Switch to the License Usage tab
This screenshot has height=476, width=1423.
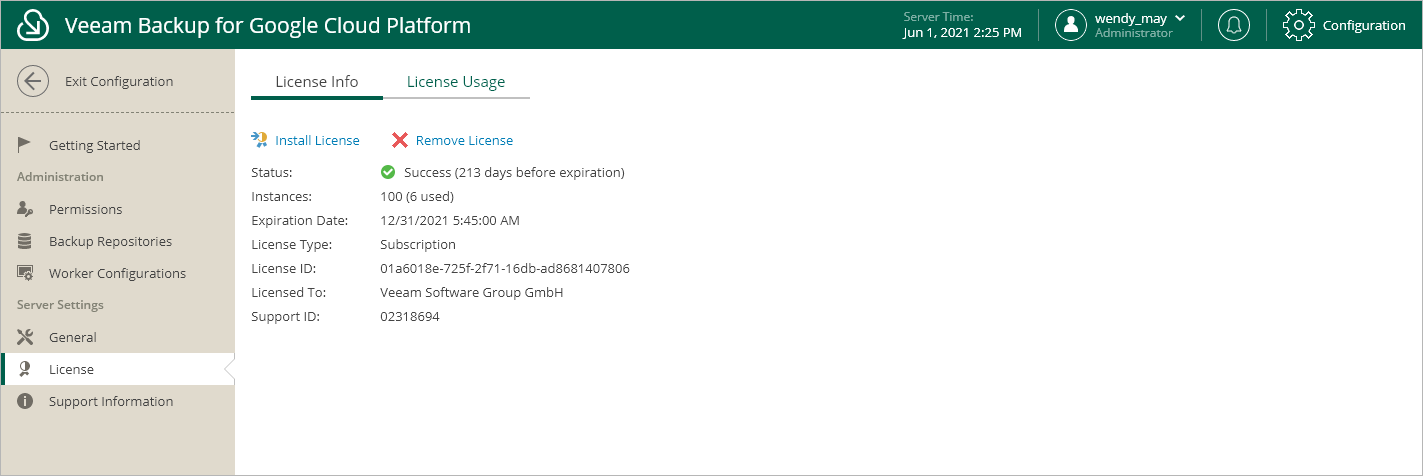456,82
